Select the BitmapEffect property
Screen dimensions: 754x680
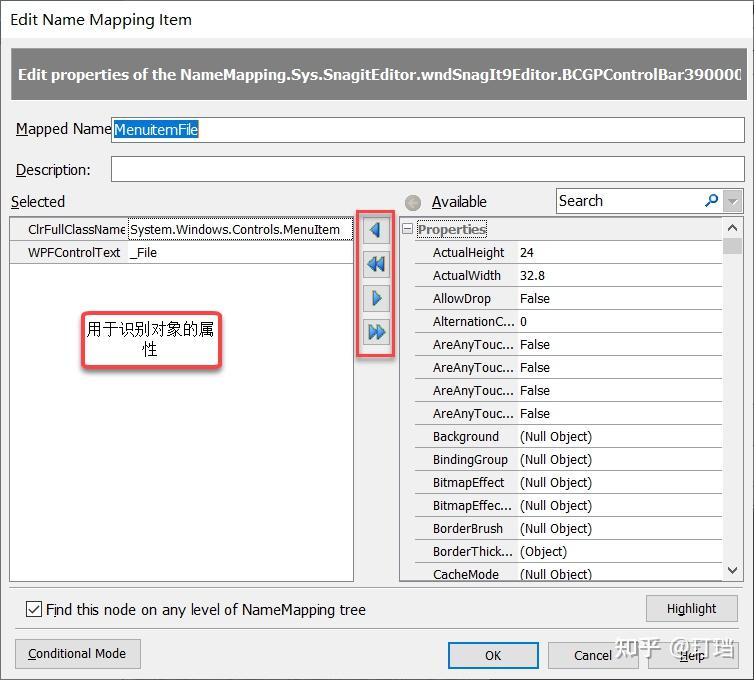pos(568,482)
